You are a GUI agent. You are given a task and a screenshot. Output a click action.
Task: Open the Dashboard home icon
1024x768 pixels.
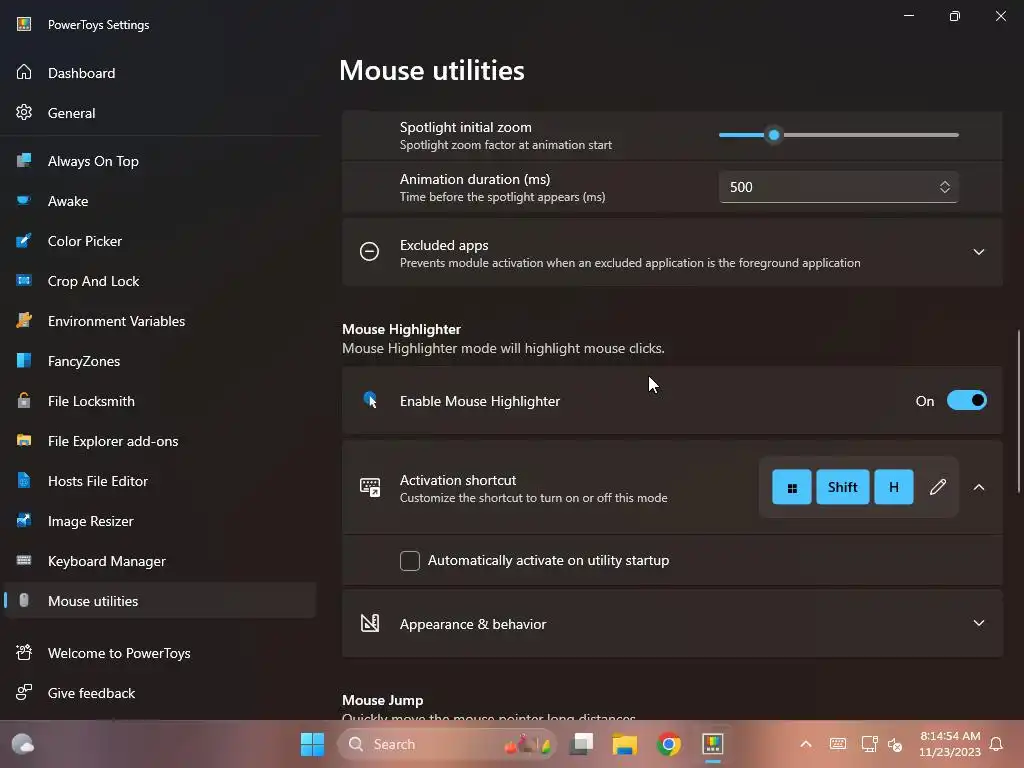point(24,72)
